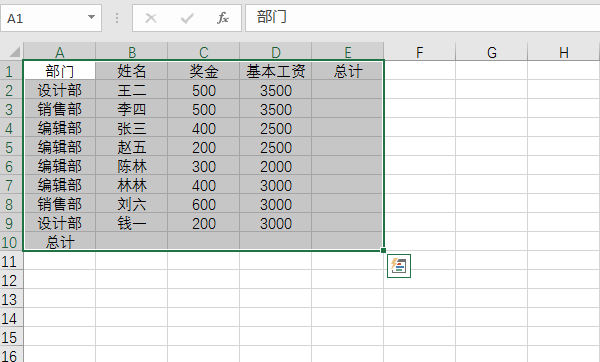Click the Select All corner triangle

(14, 51)
